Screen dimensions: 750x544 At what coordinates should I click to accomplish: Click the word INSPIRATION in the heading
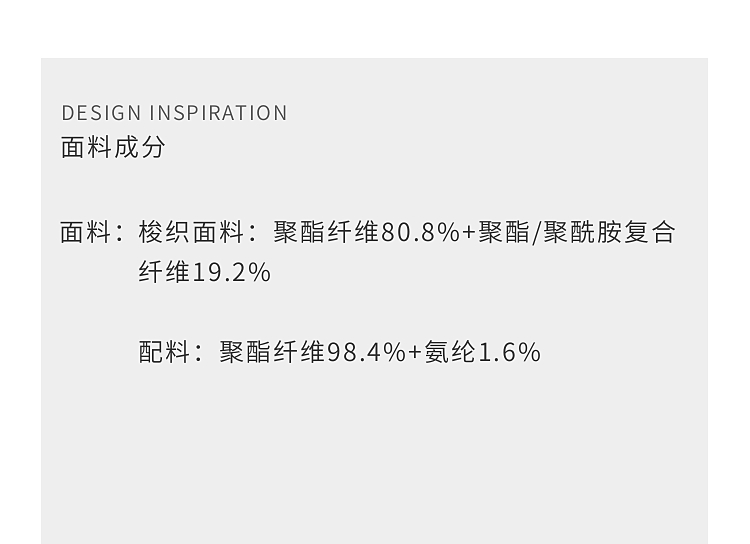[x=218, y=113]
